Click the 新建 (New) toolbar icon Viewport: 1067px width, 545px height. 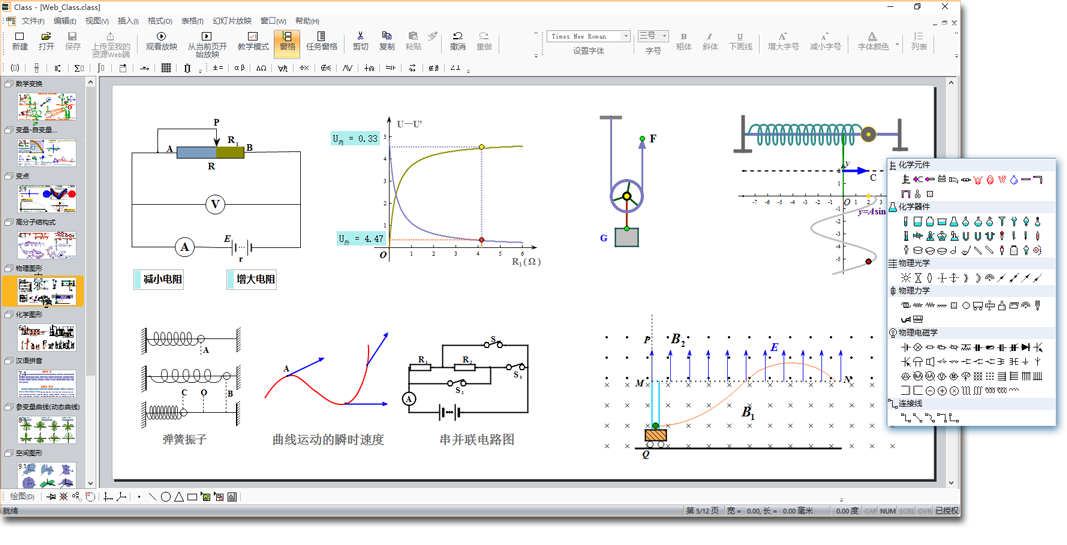click(x=19, y=40)
